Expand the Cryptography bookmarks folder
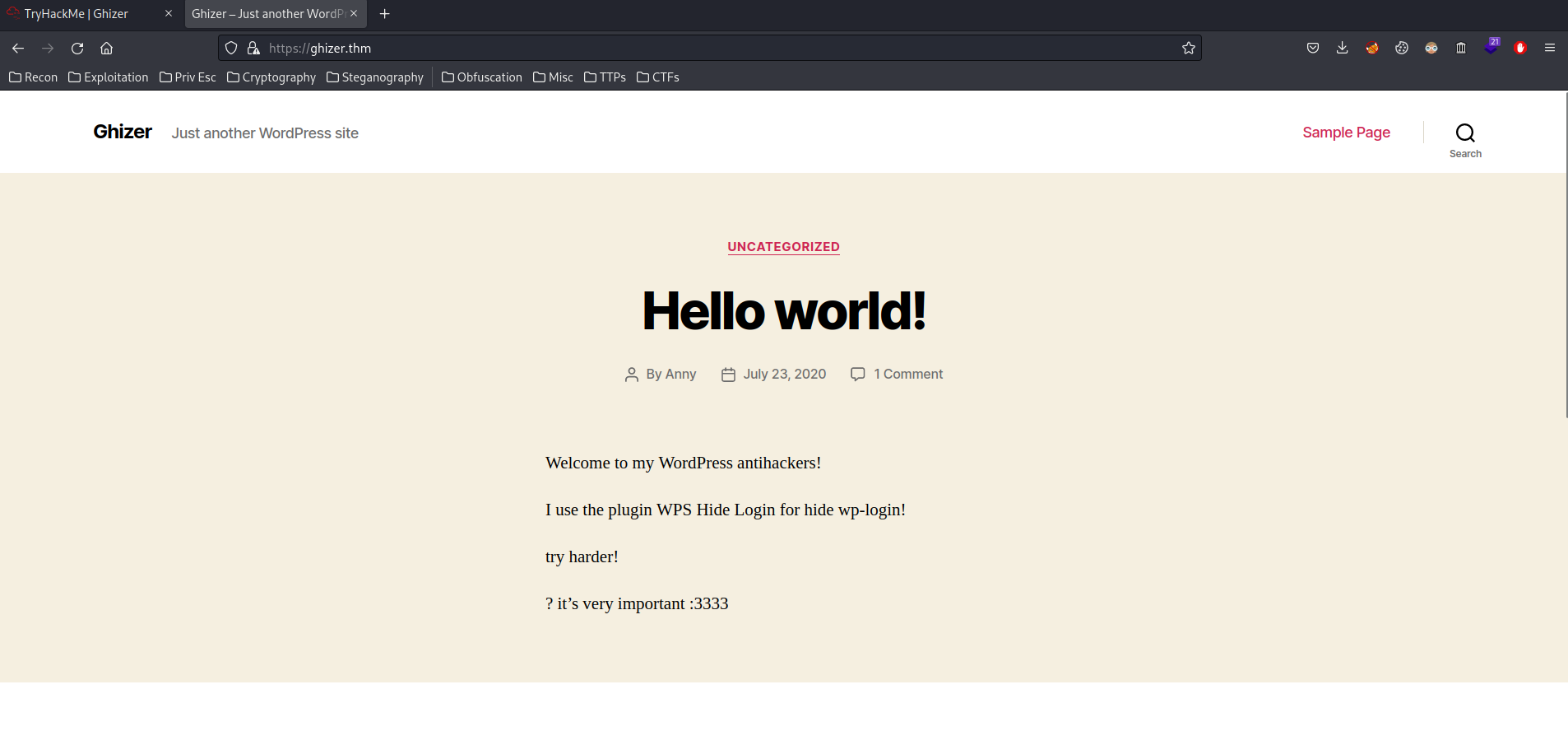1568x745 pixels. pos(271,77)
